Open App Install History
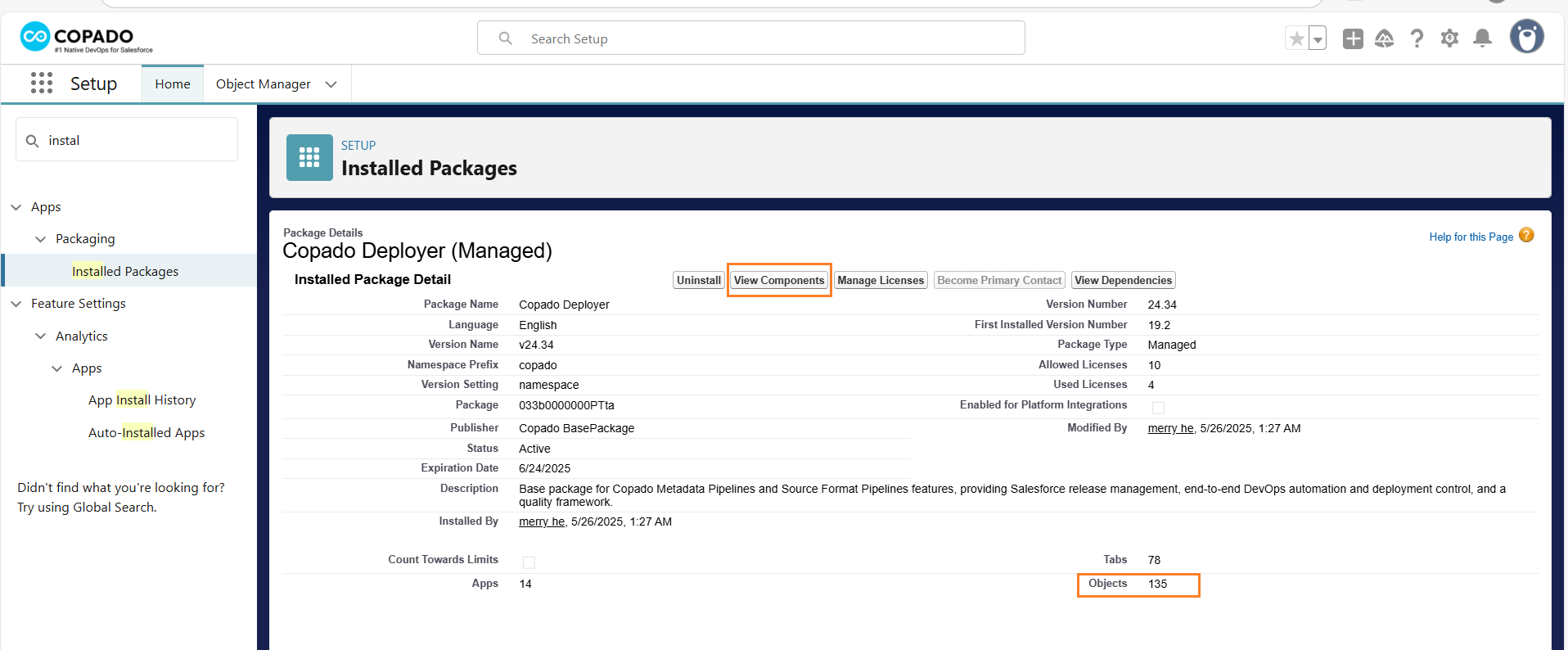 [142, 399]
